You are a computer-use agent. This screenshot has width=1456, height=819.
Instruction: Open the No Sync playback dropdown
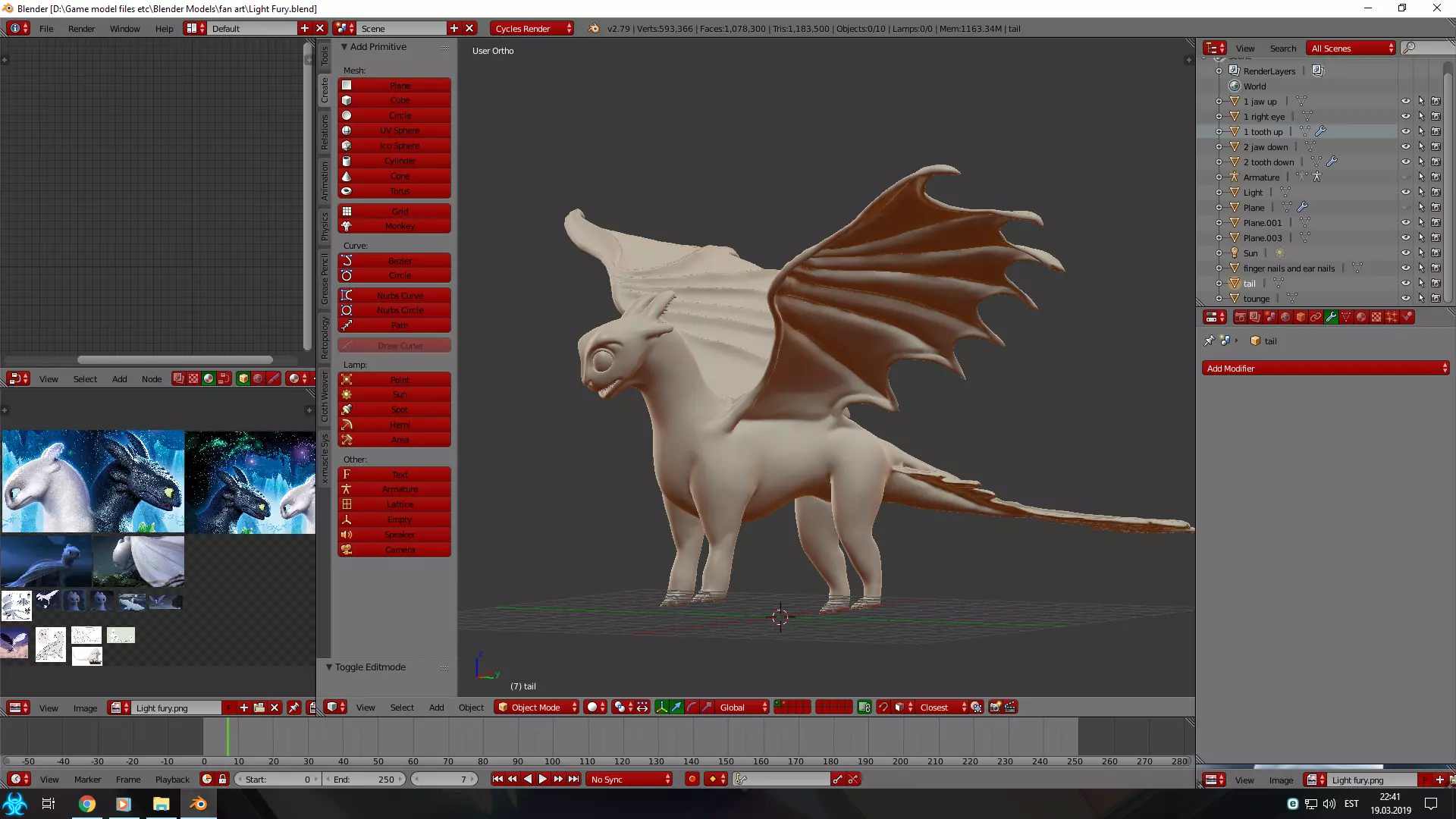[629, 779]
